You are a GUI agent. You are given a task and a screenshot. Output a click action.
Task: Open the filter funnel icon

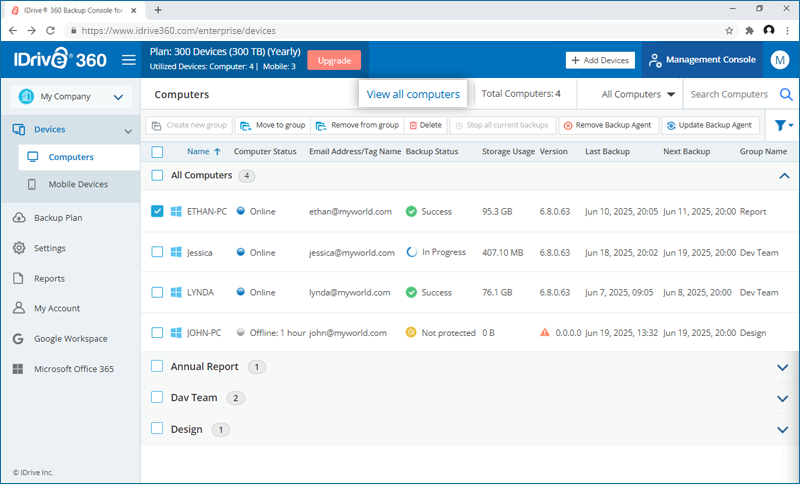[x=784, y=125]
